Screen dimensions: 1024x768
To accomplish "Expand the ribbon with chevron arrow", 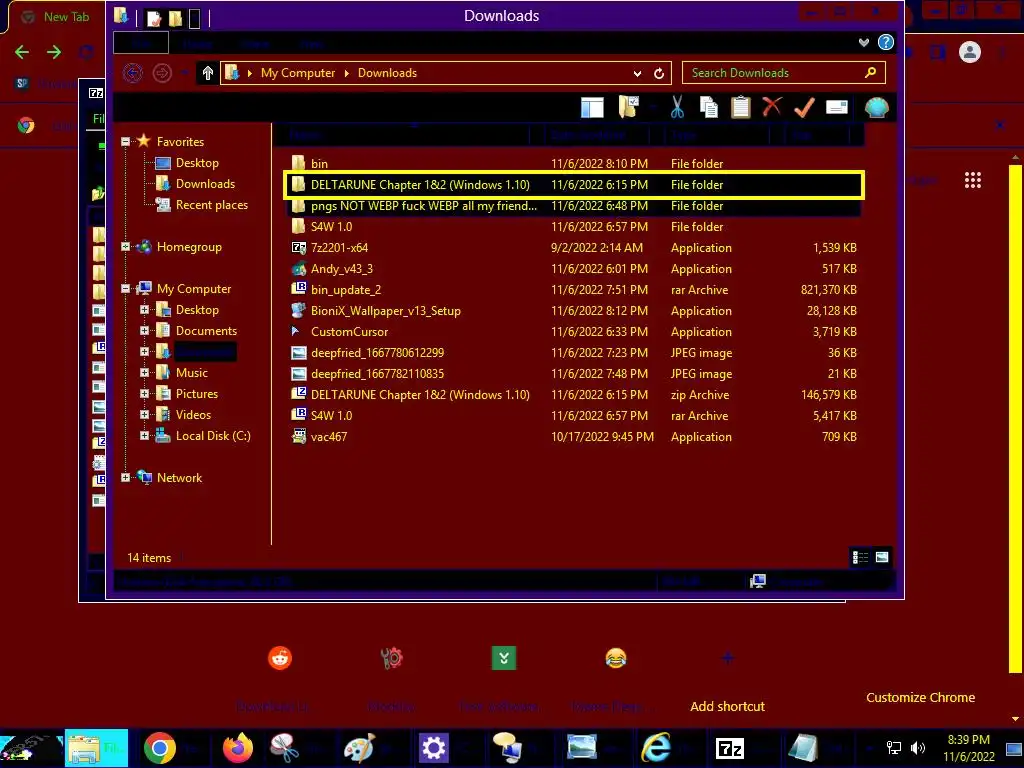I will click(863, 42).
